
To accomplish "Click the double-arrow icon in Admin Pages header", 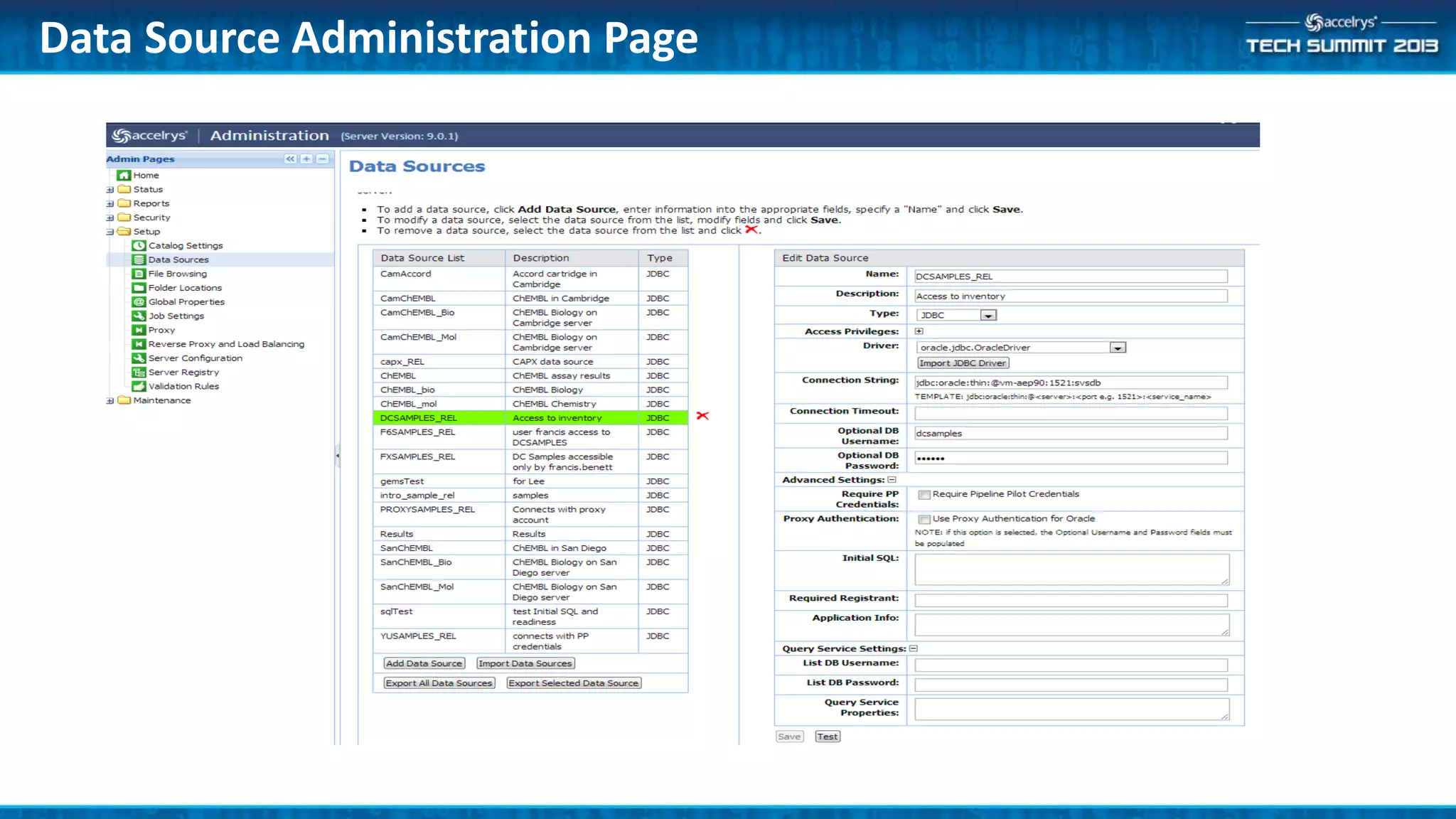I will 290,159.
